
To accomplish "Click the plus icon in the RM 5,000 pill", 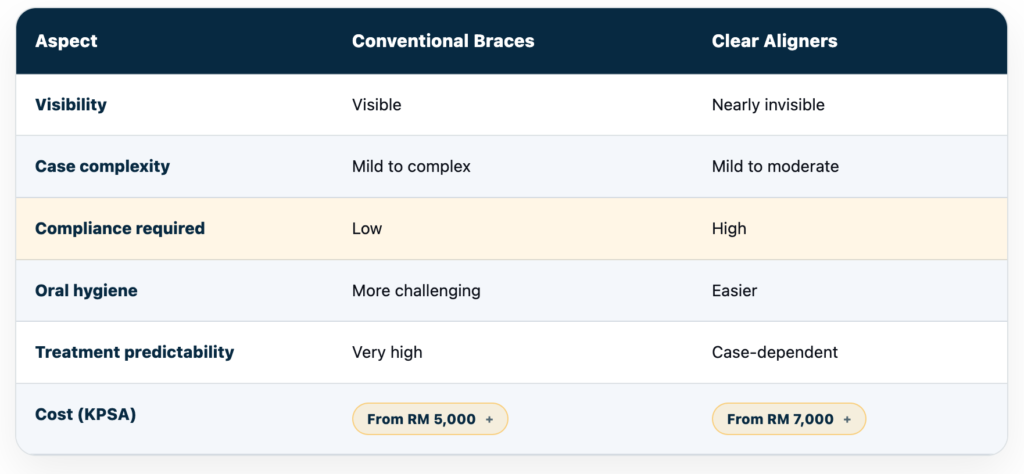I will (x=490, y=419).
